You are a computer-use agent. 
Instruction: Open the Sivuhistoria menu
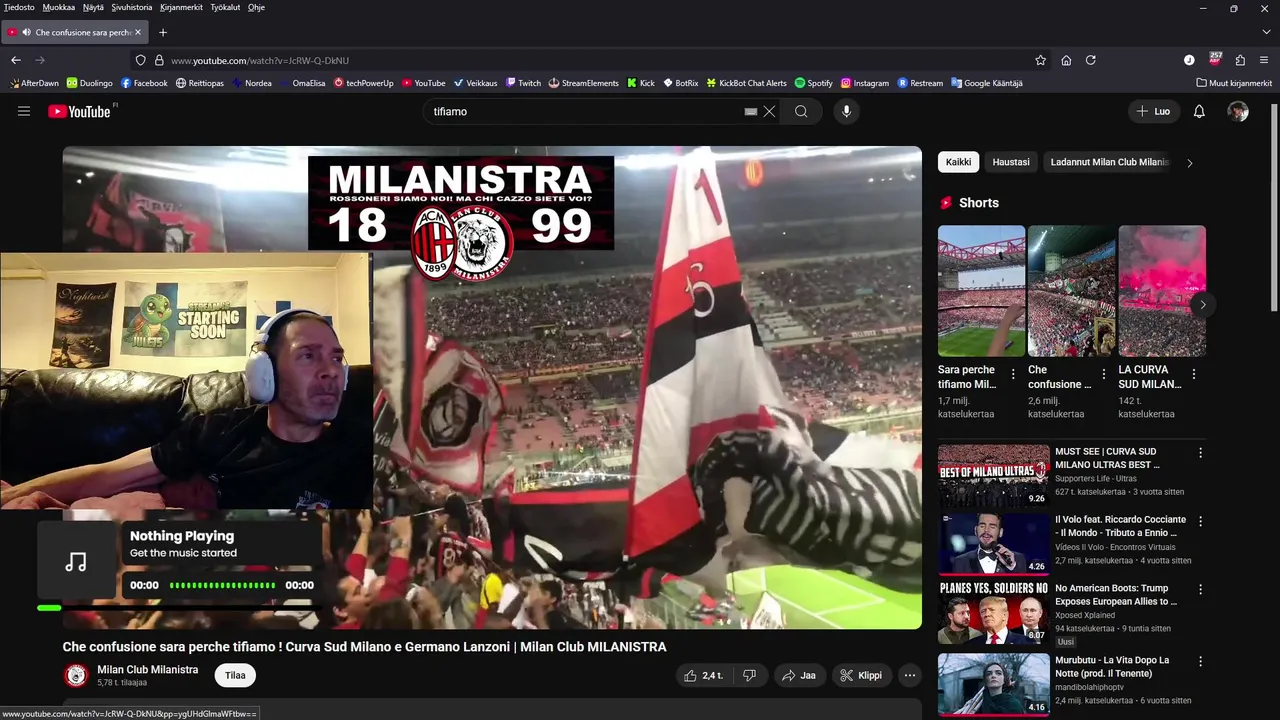pyautogui.click(x=132, y=7)
